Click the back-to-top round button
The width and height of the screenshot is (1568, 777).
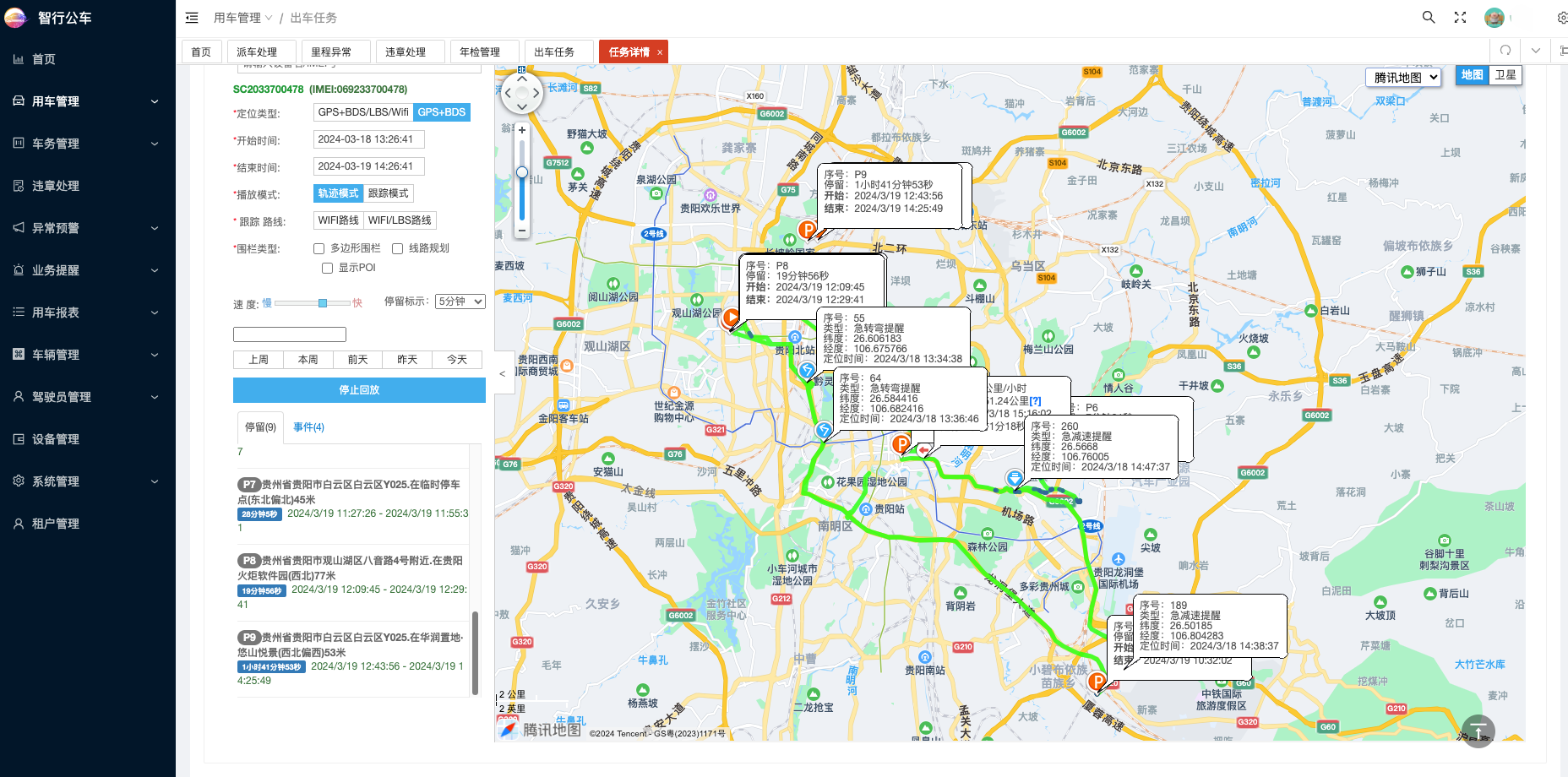coord(1478,731)
